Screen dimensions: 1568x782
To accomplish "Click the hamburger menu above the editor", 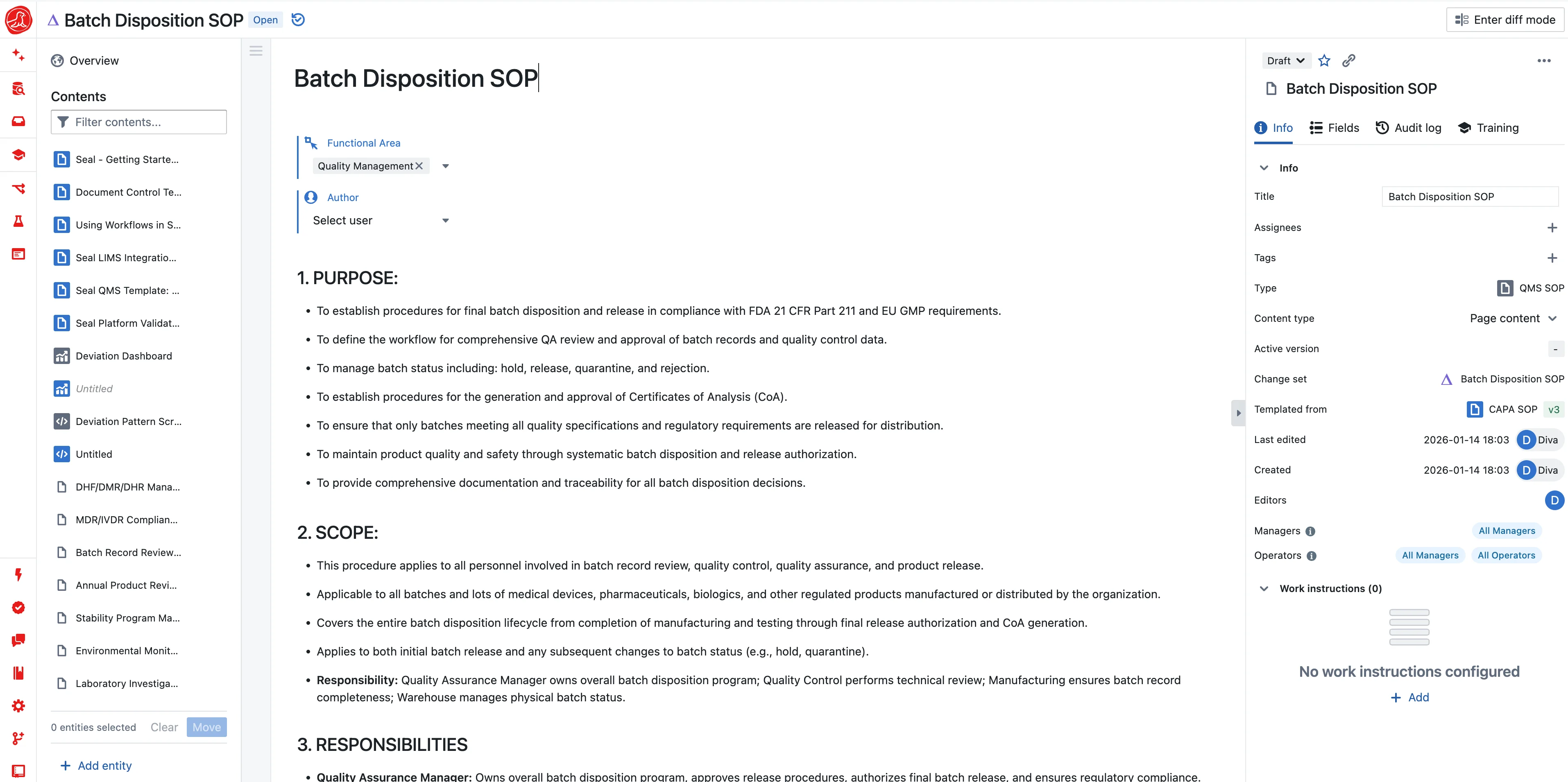I will pos(256,51).
